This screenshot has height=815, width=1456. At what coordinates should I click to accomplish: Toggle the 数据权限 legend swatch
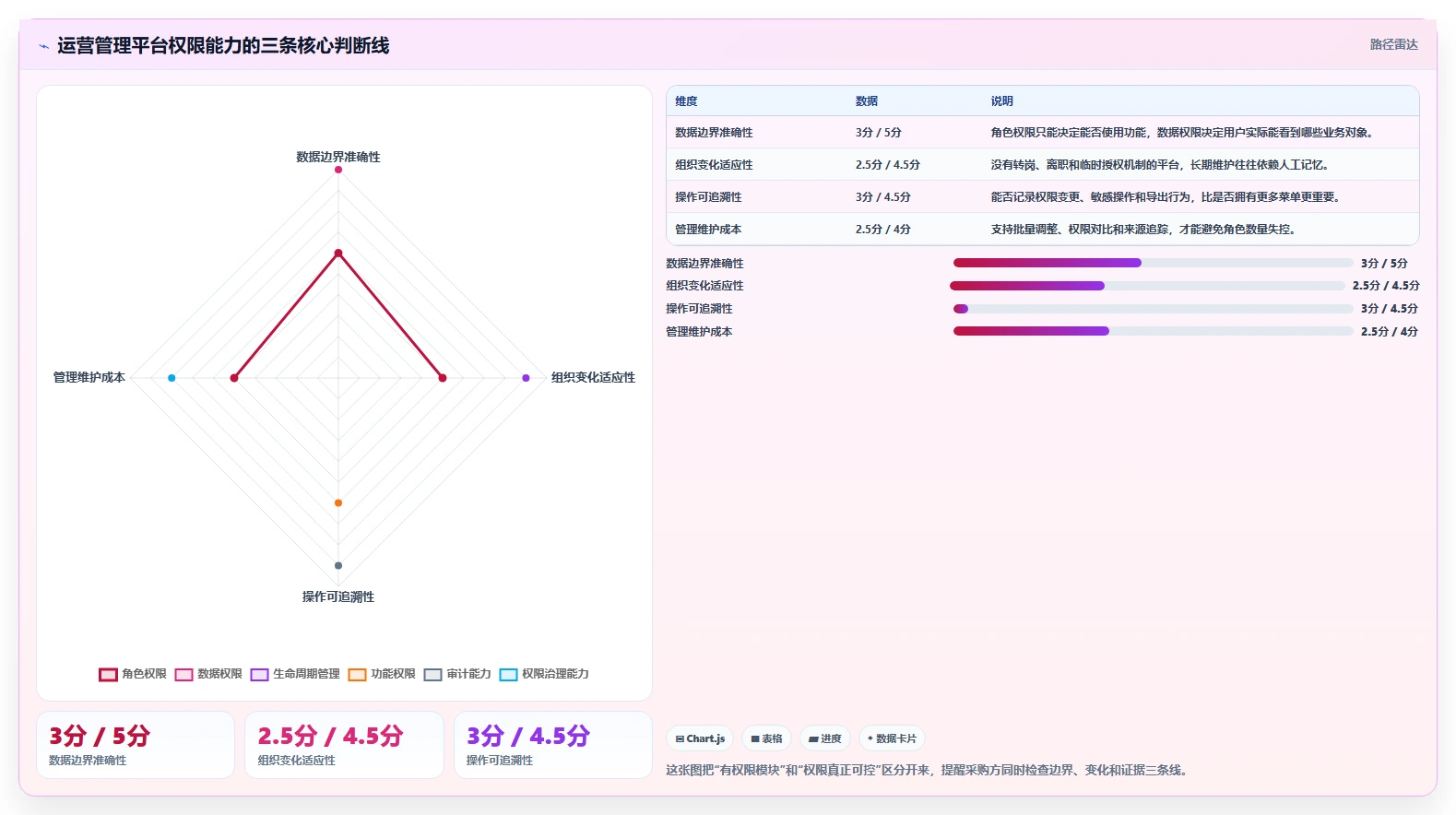tap(183, 674)
